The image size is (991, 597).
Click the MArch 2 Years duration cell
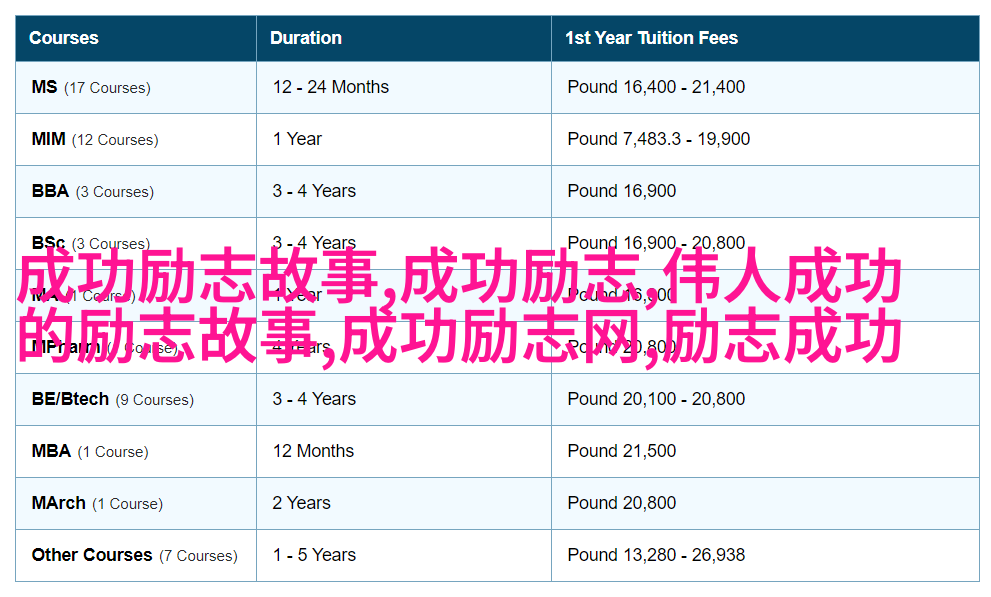301,503
